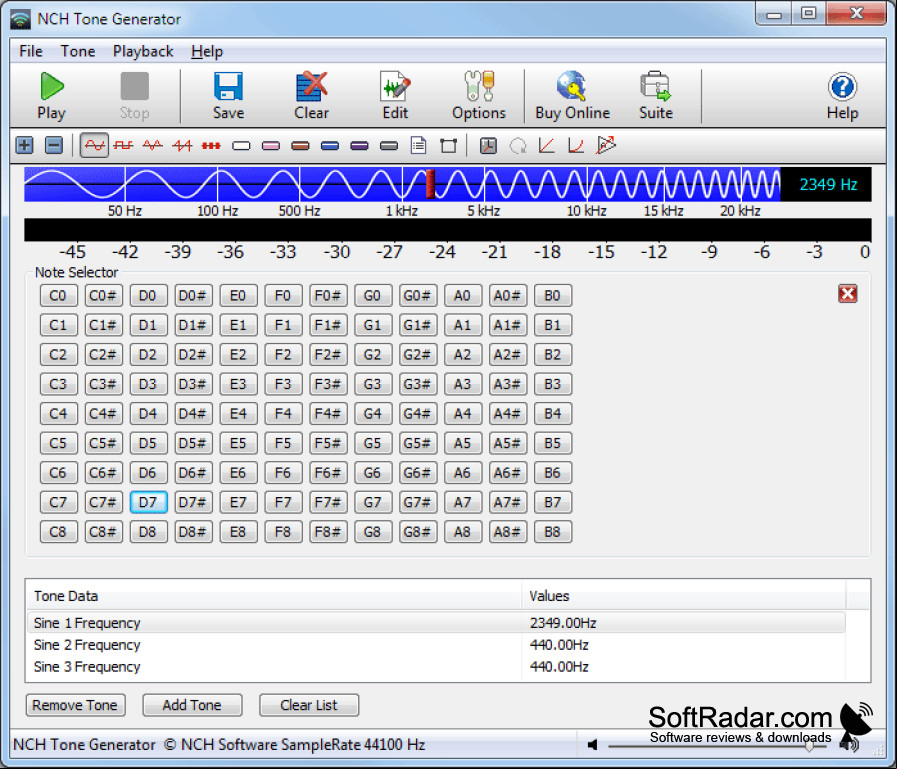Click the square frame toolbar icon
897x769 pixels.
[448, 145]
